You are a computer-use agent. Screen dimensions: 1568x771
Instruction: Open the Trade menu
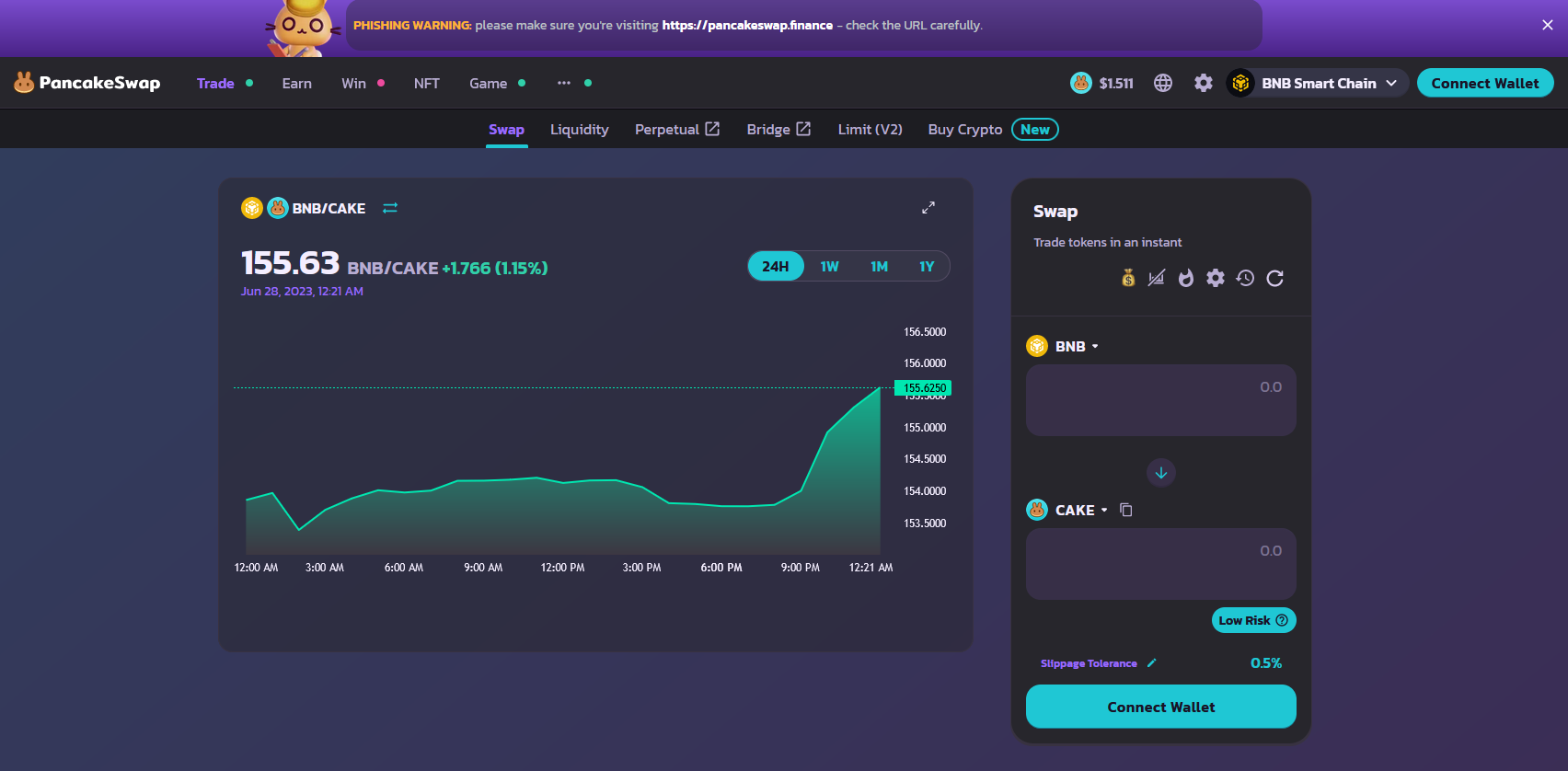point(215,83)
